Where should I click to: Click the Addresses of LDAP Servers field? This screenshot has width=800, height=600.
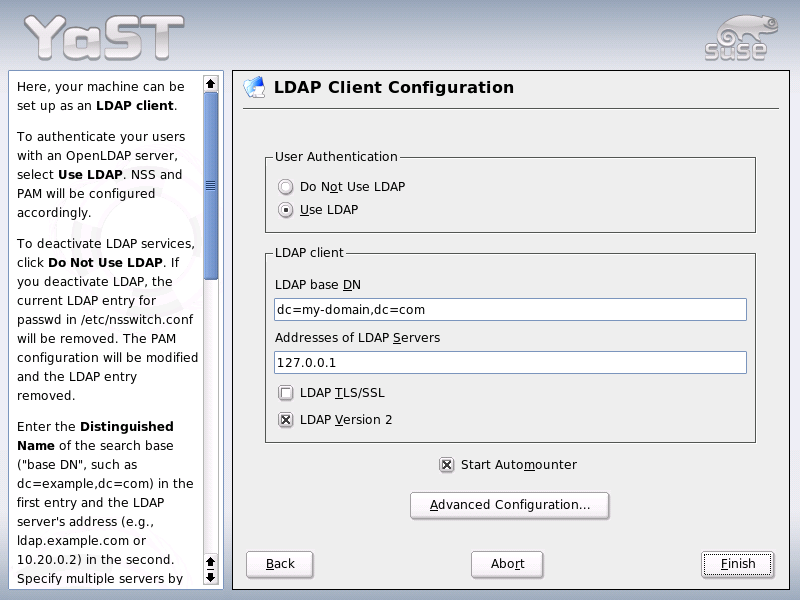(x=510, y=363)
